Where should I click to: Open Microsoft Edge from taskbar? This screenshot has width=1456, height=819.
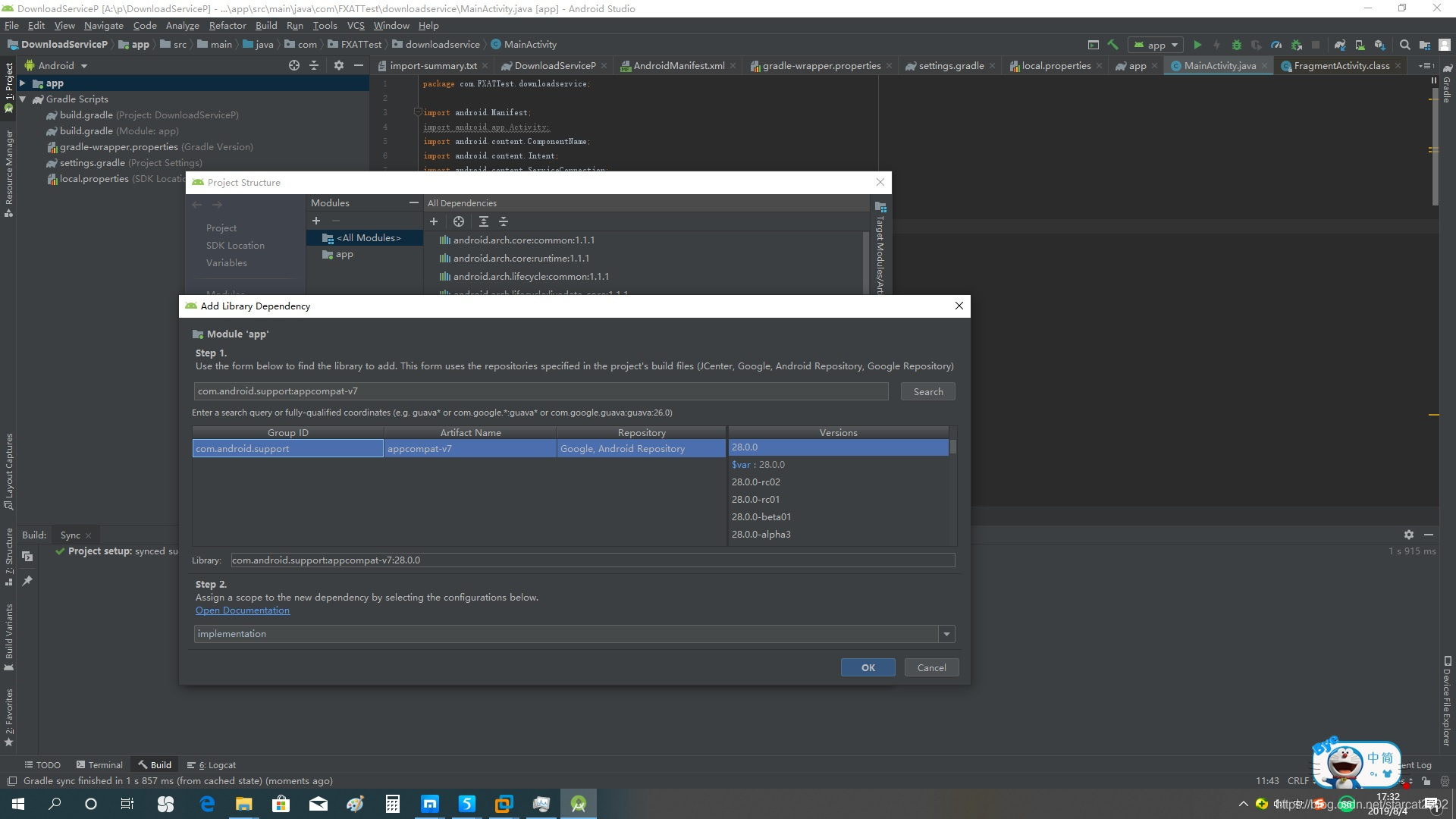coord(207,804)
